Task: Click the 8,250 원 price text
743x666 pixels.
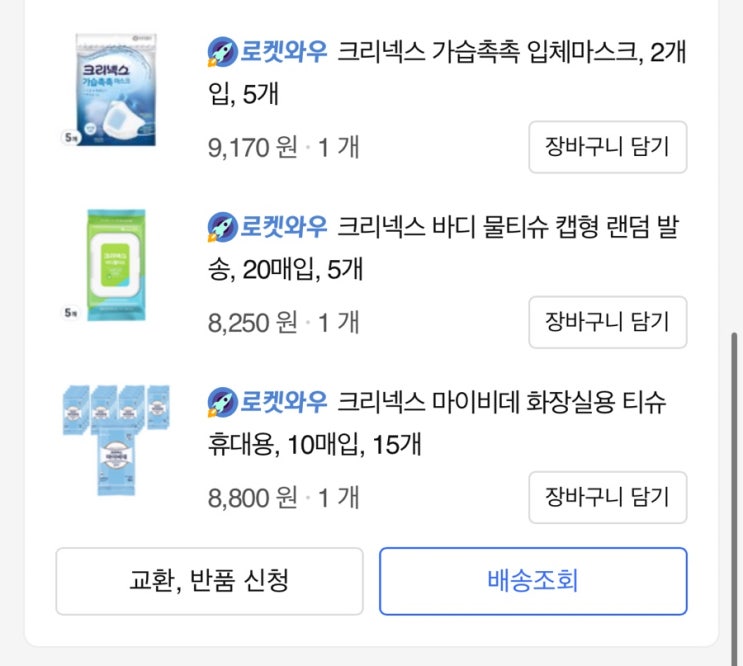Action: pyautogui.click(x=253, y=323)
